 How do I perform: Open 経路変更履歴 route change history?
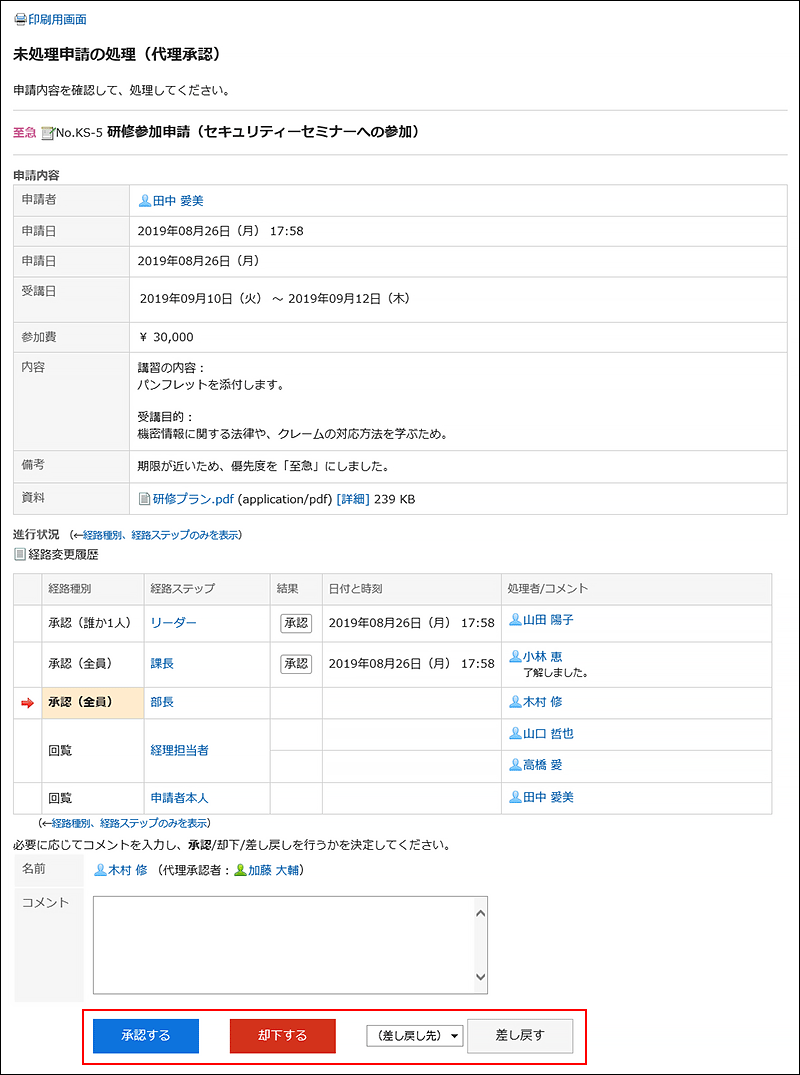tap(63, 555)
